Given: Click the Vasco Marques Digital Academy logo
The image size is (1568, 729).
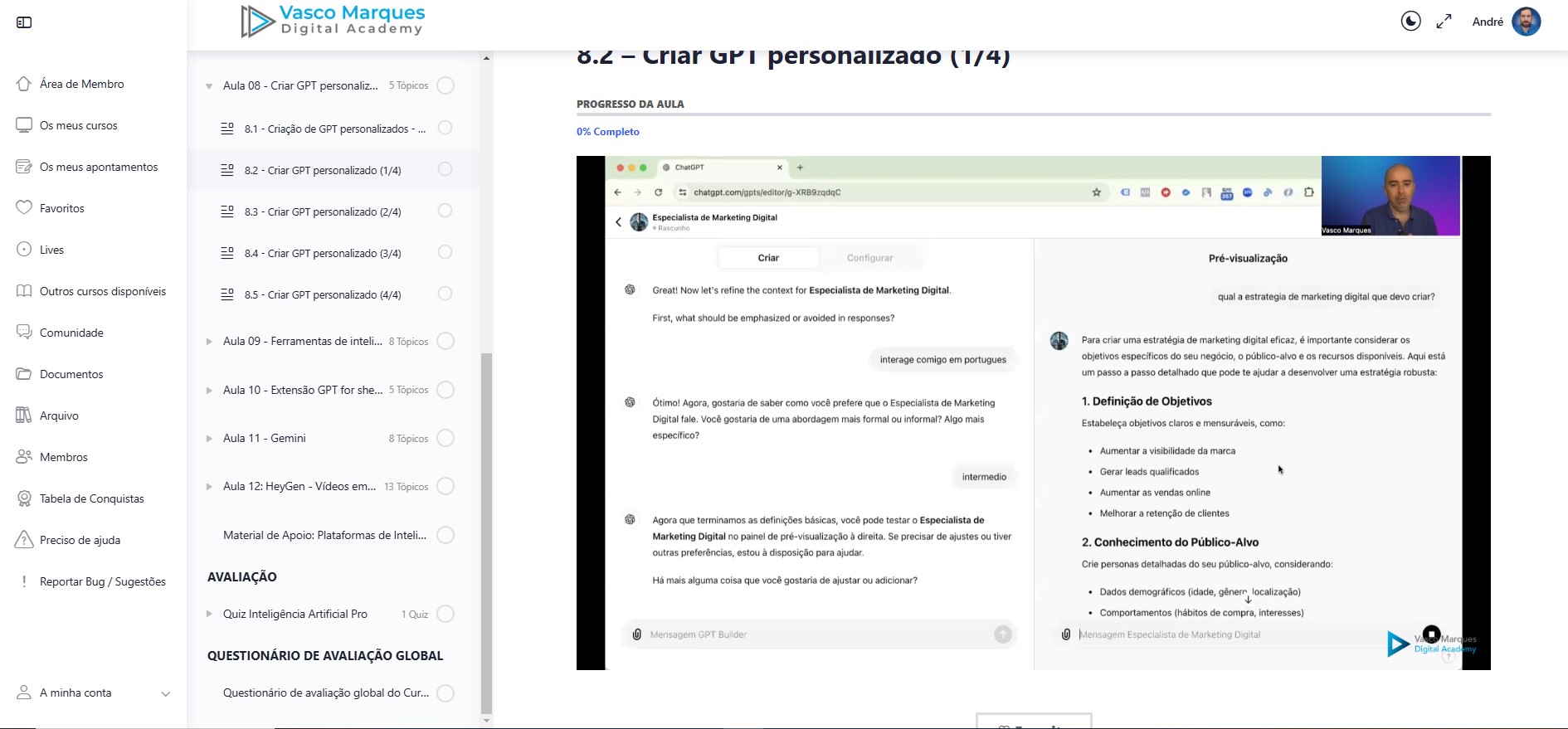Looking at the screenshot, I should click(x=333, y=21).
